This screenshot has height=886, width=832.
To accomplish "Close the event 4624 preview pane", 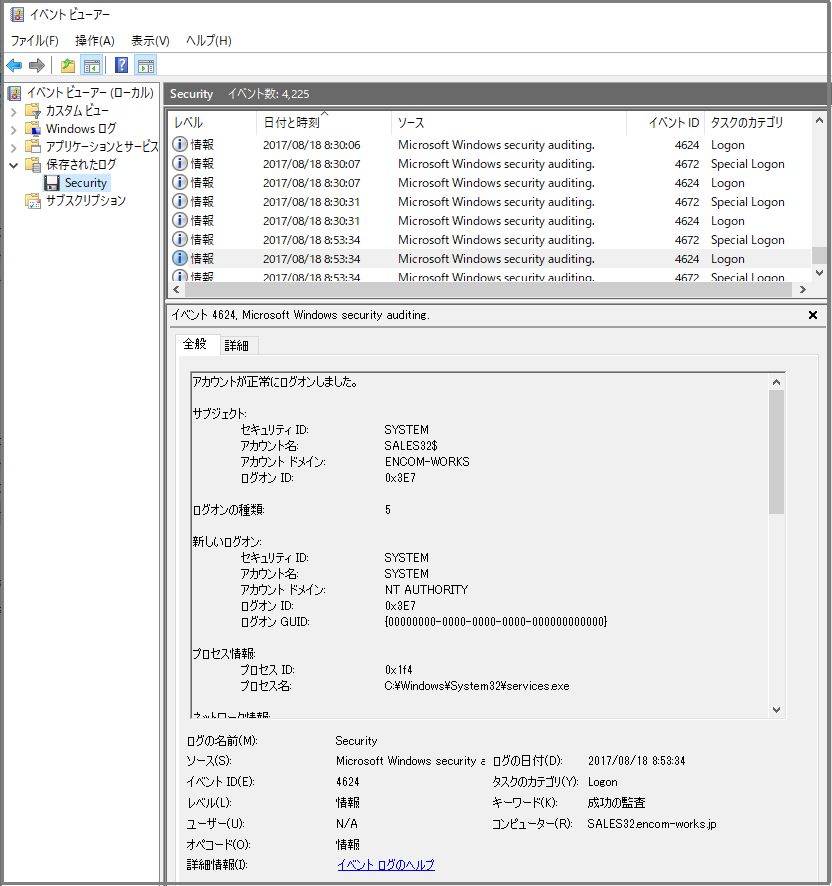I will (813, 315).
